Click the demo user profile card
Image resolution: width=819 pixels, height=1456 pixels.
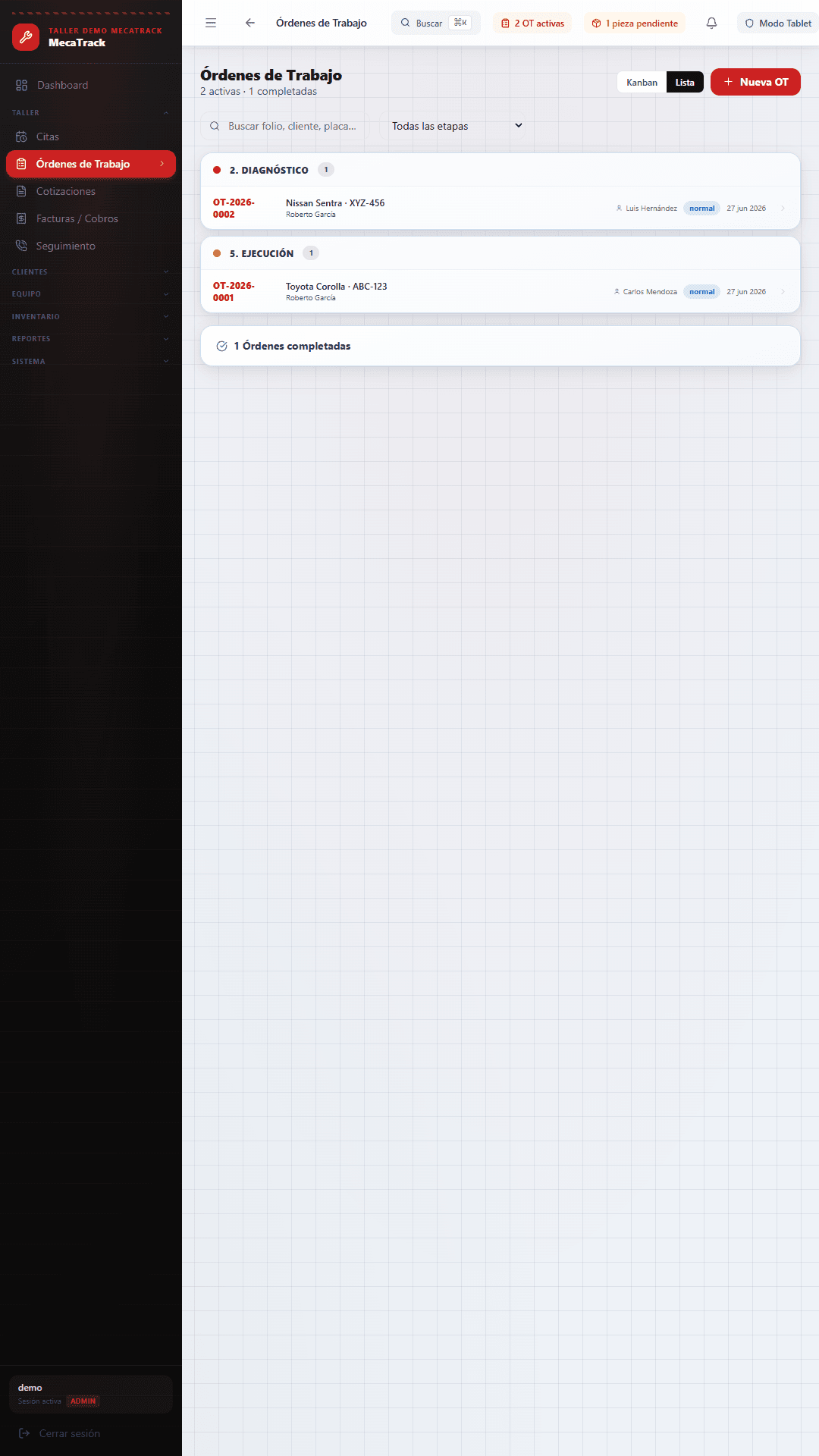tap(91, 1394)
